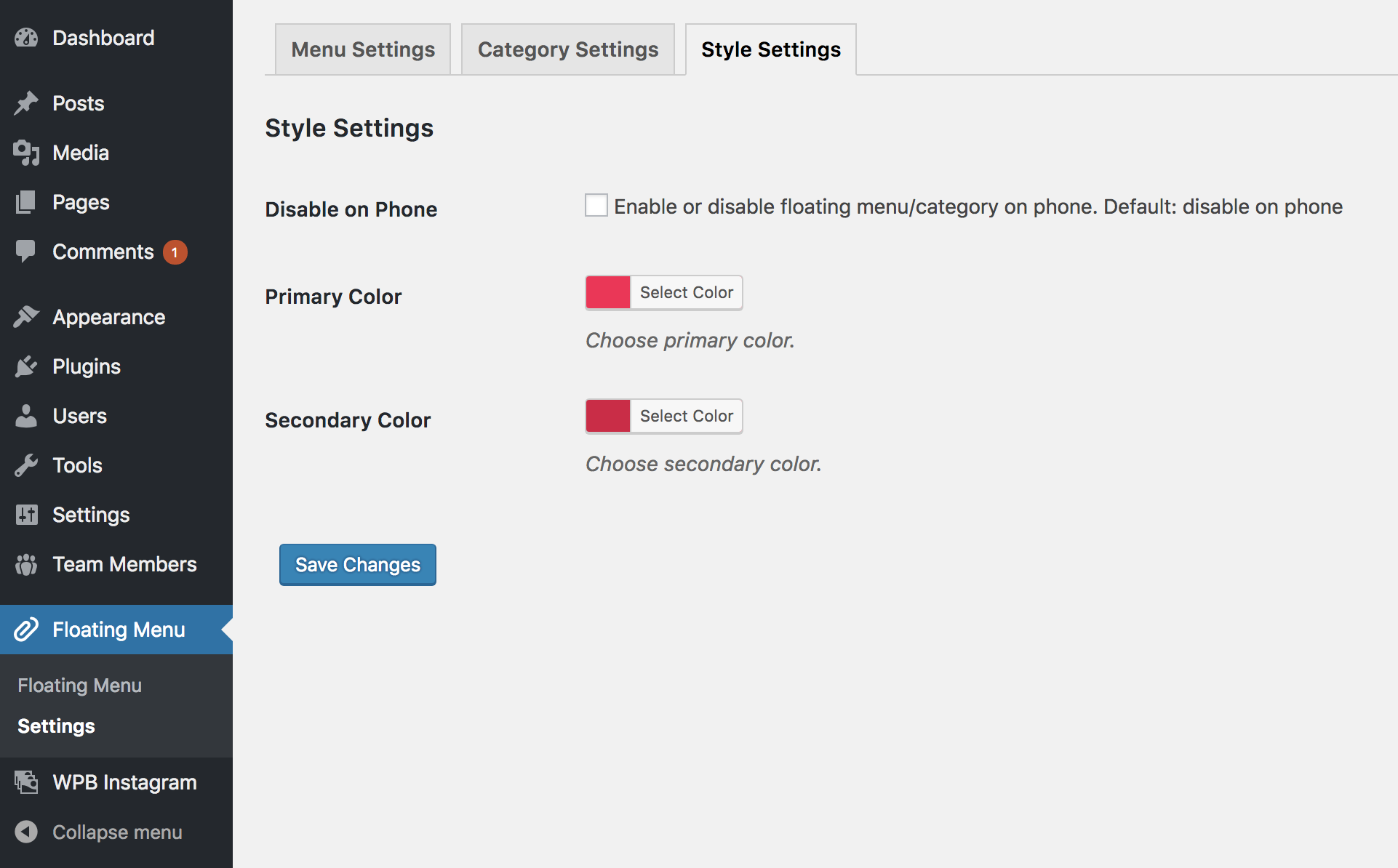This screenshot has height=868, width=1398.
Task: Switch to the Menu Settings tab
Action: pyautogui.click(x=363, y=49)
